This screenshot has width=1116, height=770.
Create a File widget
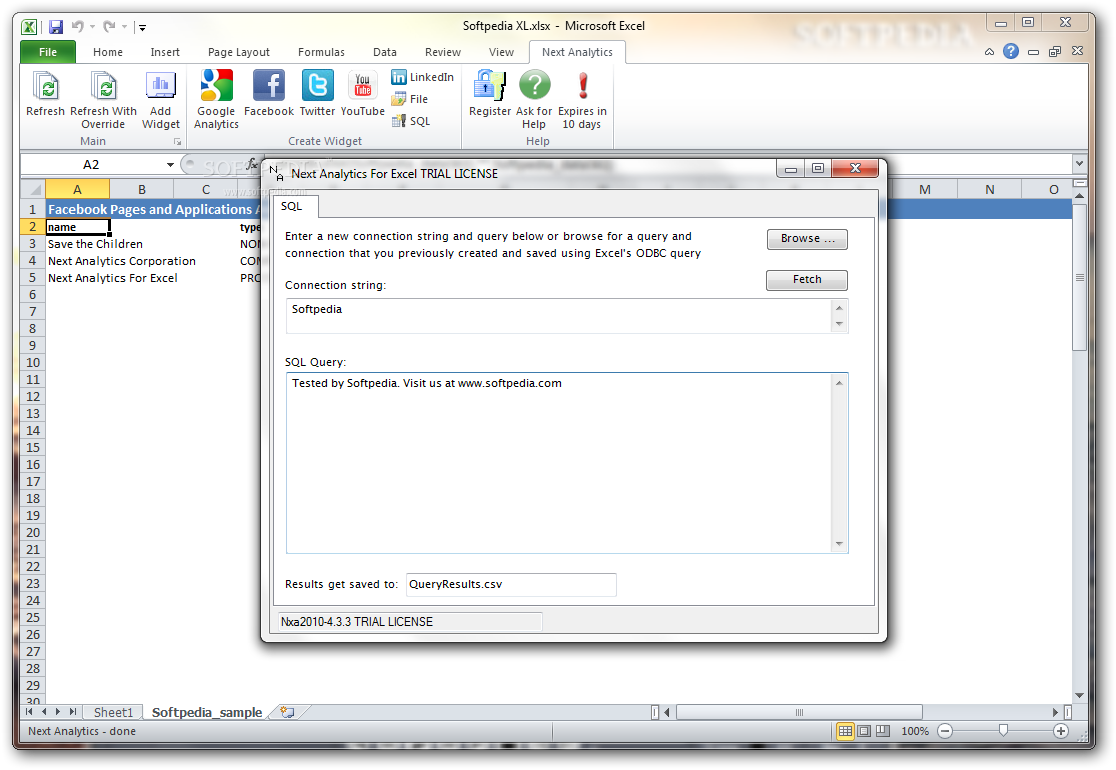pos(410,99)
